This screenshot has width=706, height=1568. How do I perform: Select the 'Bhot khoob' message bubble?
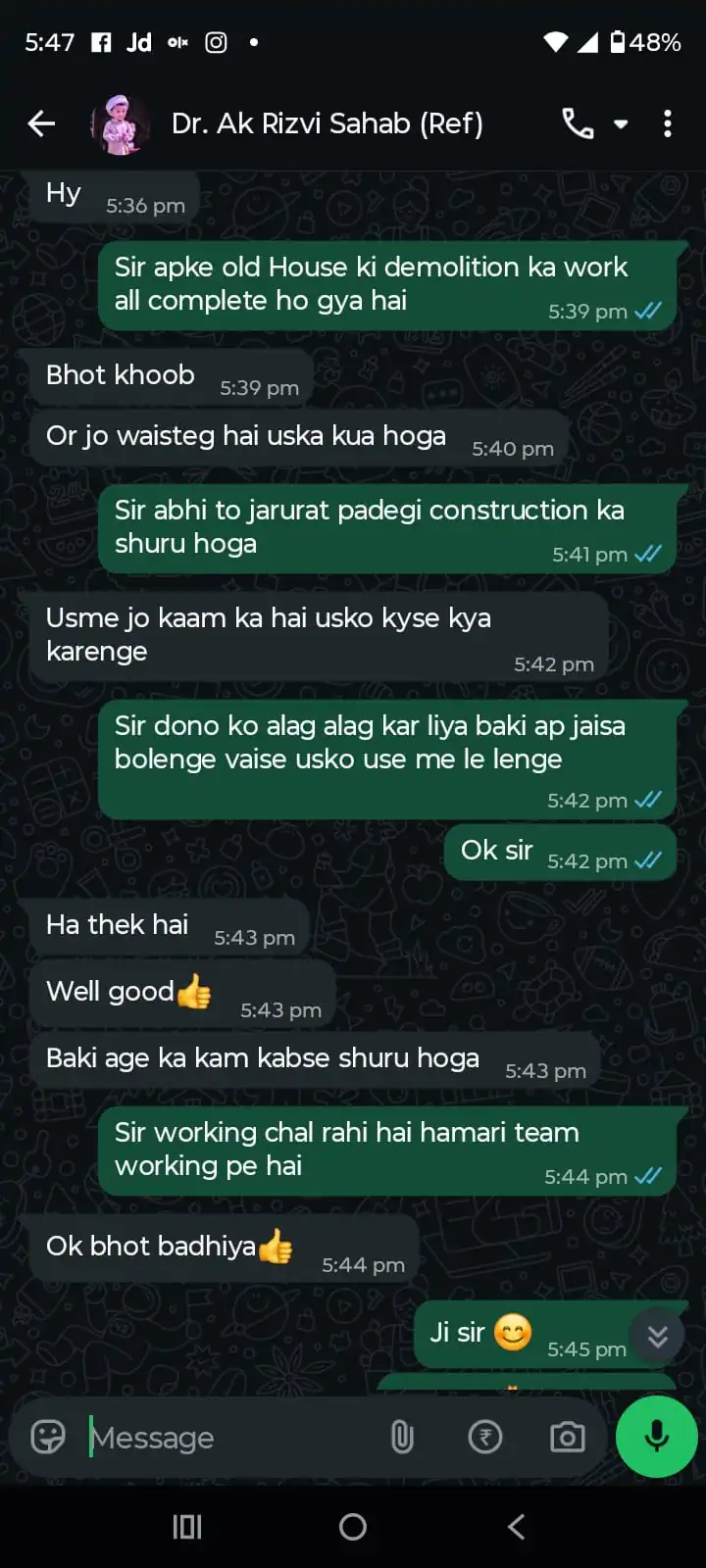(172, 377)
